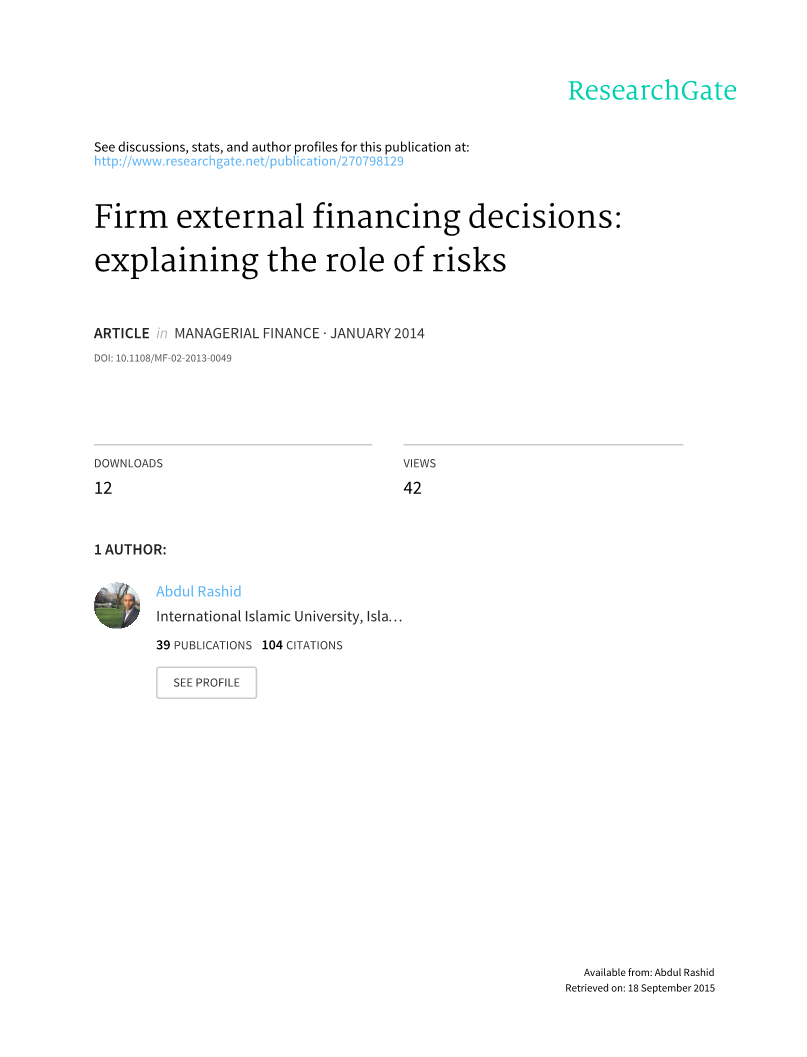Screen dimensions: 807x1057
Task: Click the '1 AUTHOR' section heading
Action: 130,550
